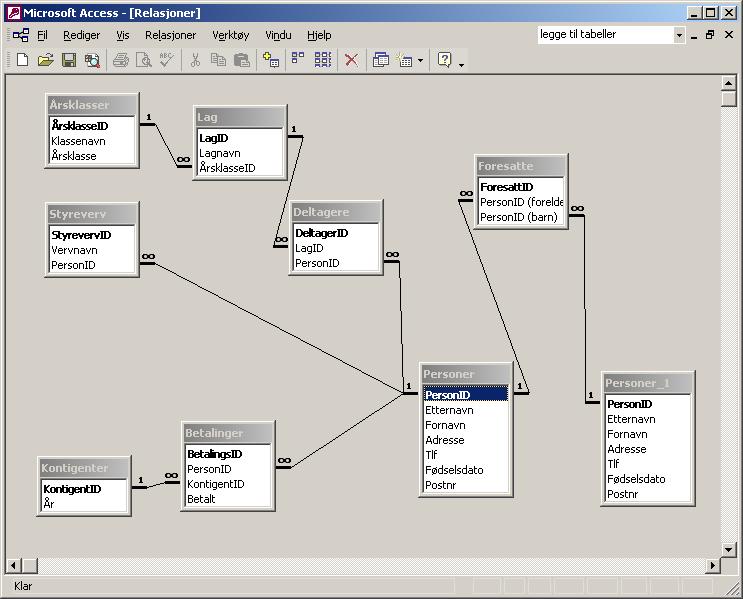Minimize the inner Relasjoner document window

click(694, 35)
